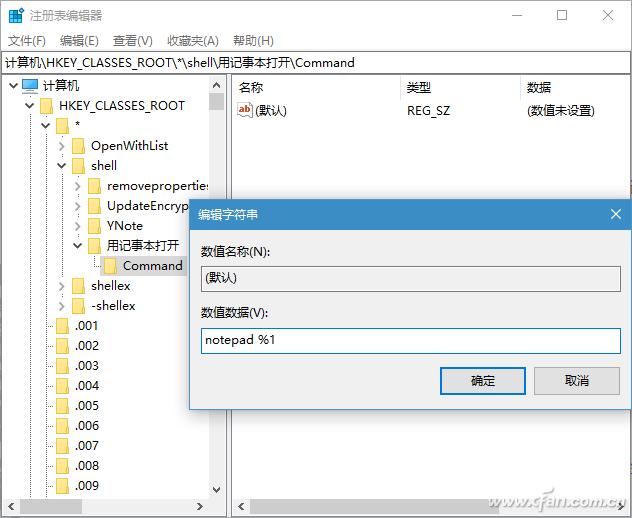The image size is (632, 518).
Task: Click the shellex folder icon
Action: (78, 286)
